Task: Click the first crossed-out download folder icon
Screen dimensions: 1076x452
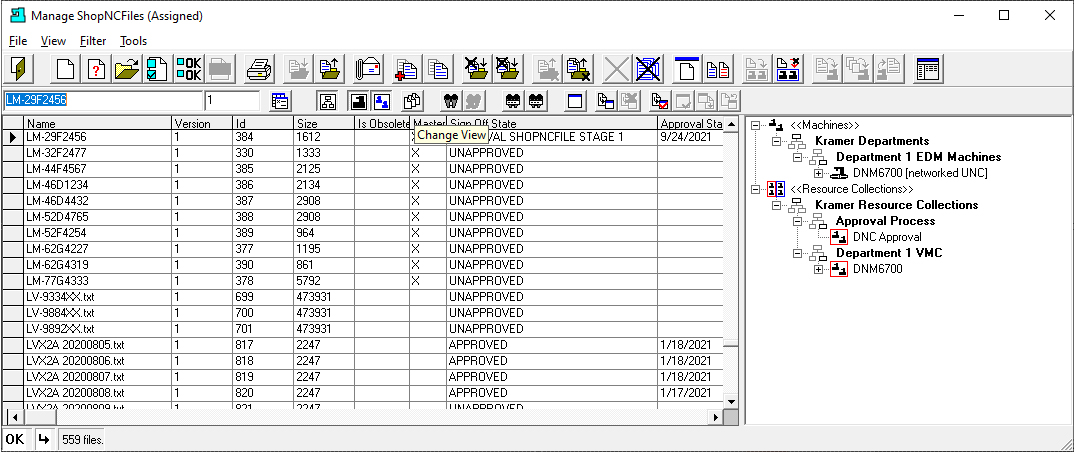Action: coord(476,69)
